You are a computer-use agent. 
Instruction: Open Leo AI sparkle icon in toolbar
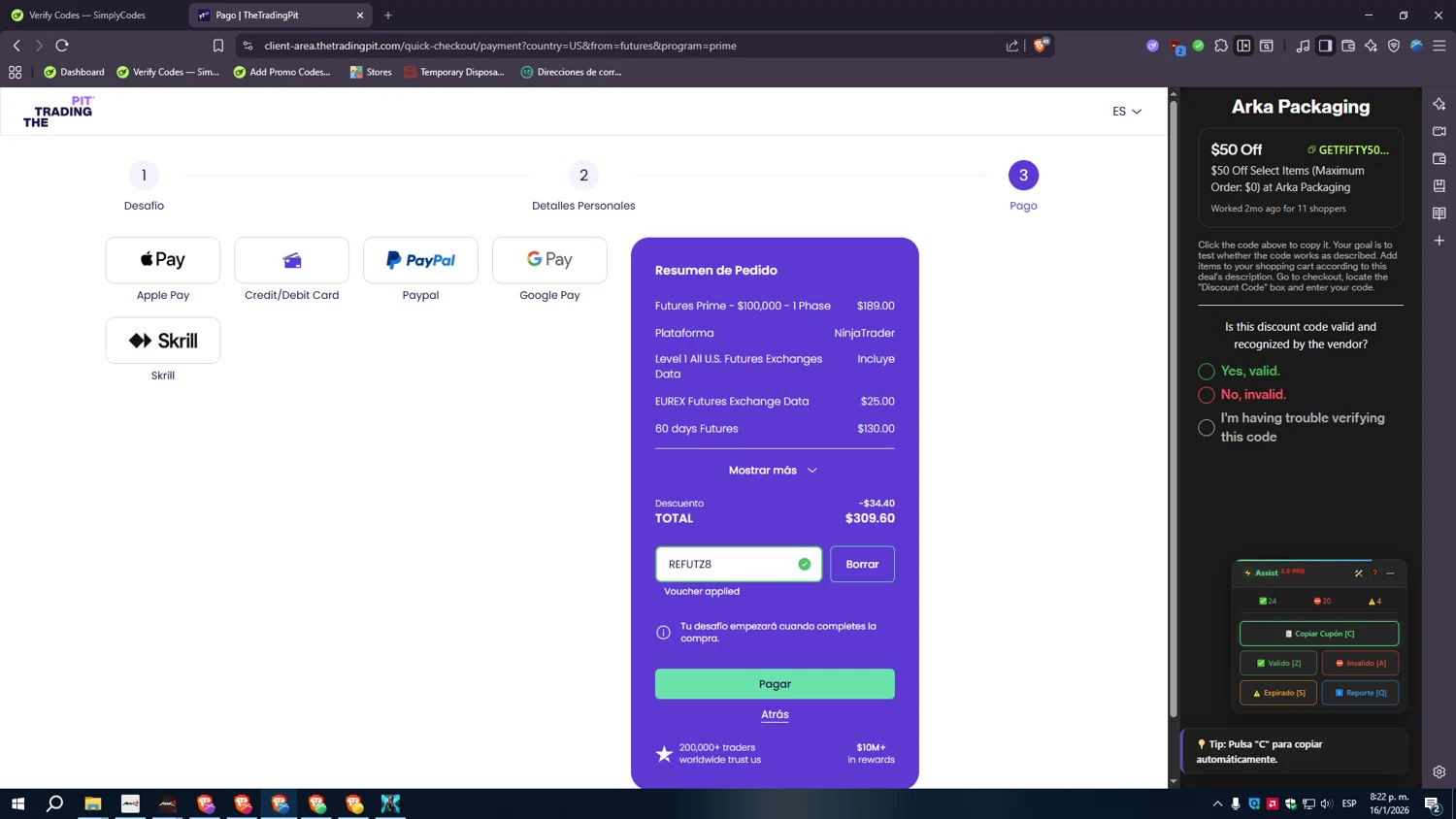coord(1371,46)
